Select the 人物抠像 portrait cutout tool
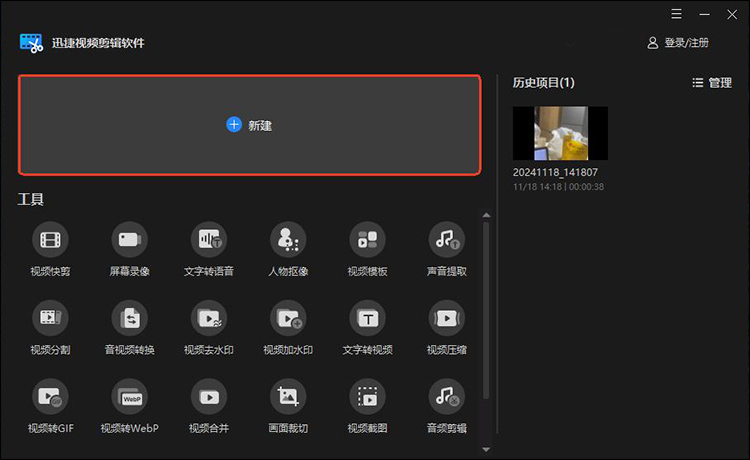Image resolution: width=750 pixels, height=460 pixels. [x=288, y=249]
